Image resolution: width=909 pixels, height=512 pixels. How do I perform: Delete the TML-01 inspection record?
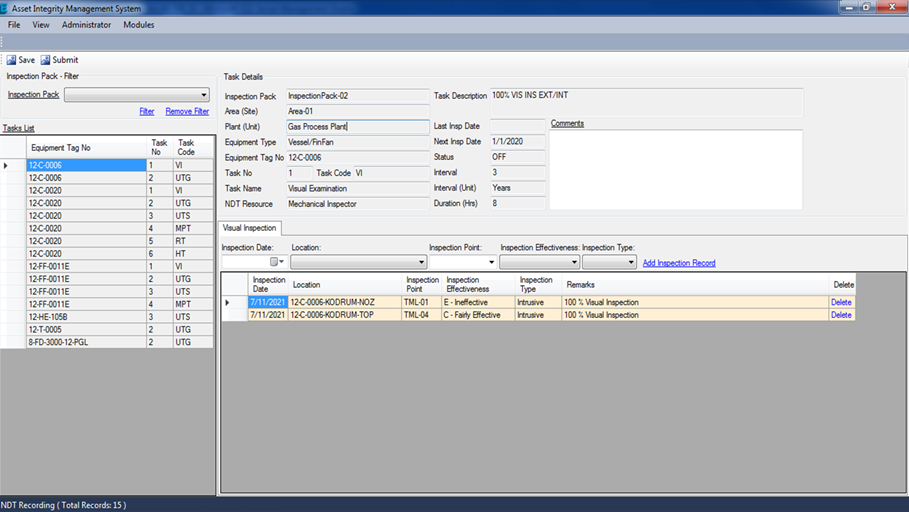click(841, 302)
